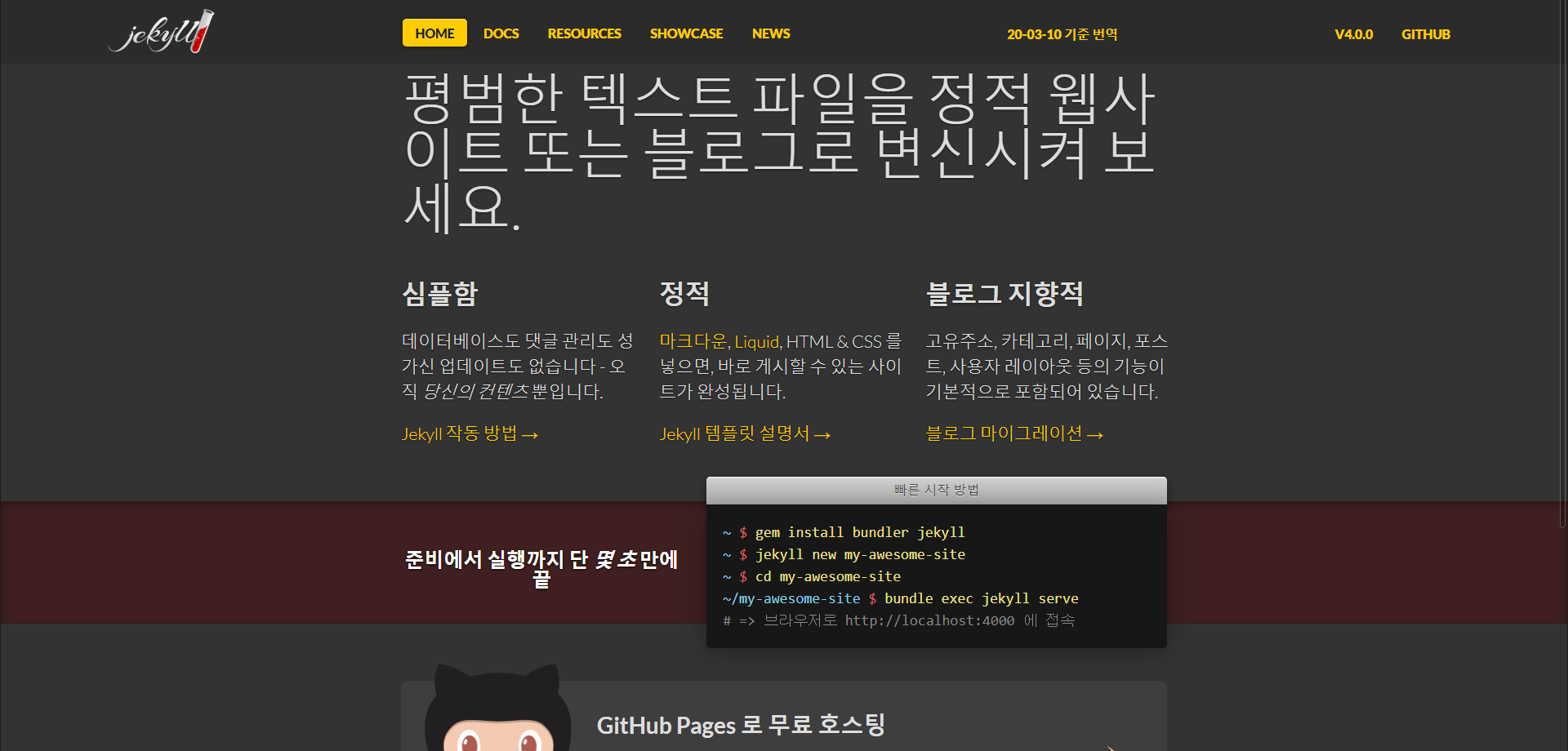Image resolution: width=1568 pixels, height=751 pixels.
Task: Click the 심플함 heading
Action: 439,294
